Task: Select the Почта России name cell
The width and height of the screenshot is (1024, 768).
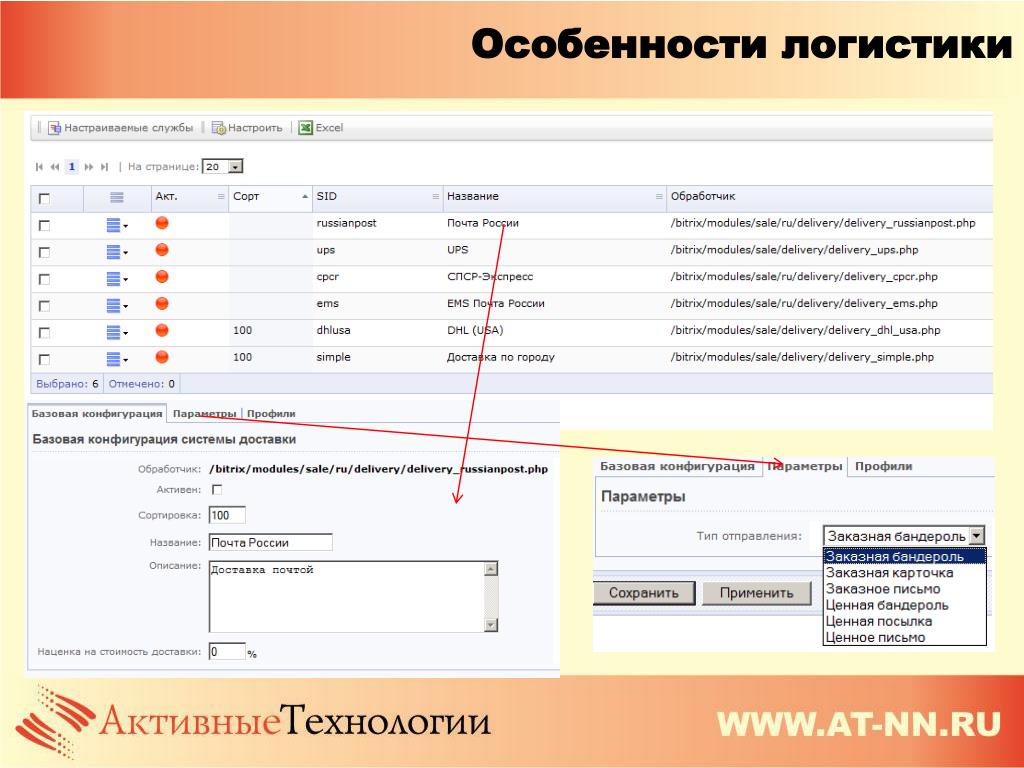Action: pyautogui.click(x=483, y=223)
